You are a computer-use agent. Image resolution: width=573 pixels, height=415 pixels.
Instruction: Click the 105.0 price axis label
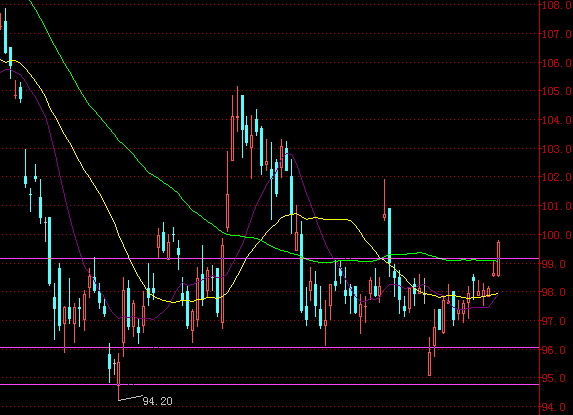[557, 91]
